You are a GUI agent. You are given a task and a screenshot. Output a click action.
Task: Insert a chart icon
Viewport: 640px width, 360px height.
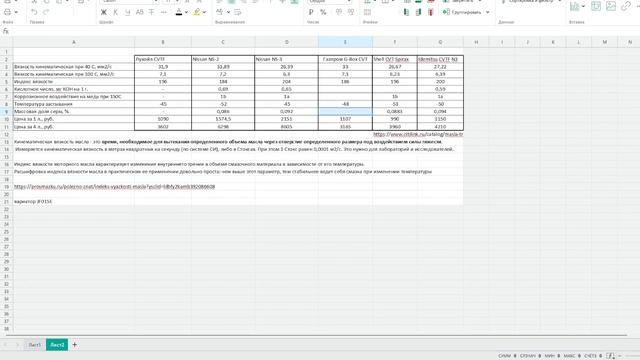click(575, 6)
